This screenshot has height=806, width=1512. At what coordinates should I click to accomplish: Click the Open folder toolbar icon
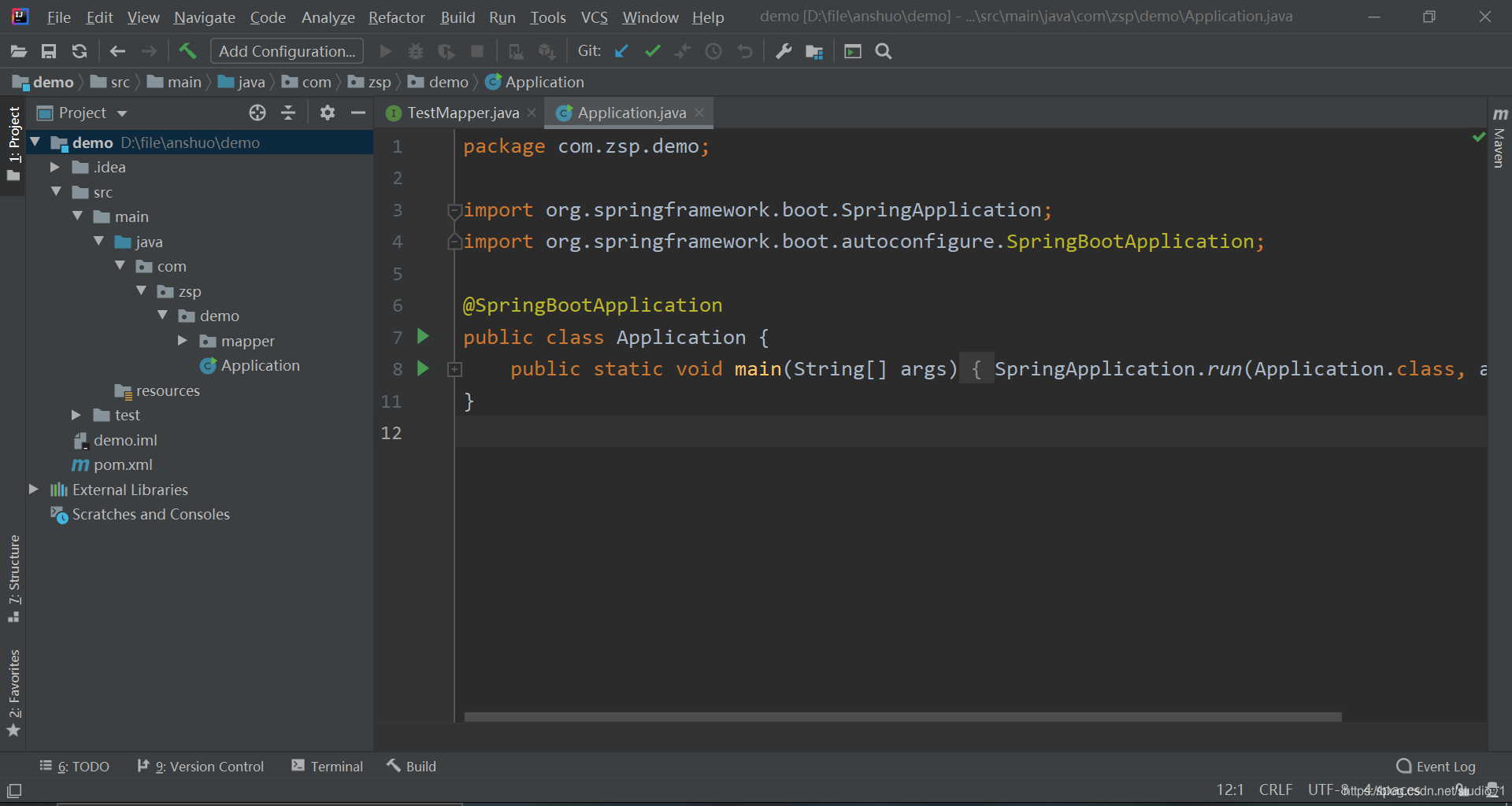[19, 51]
